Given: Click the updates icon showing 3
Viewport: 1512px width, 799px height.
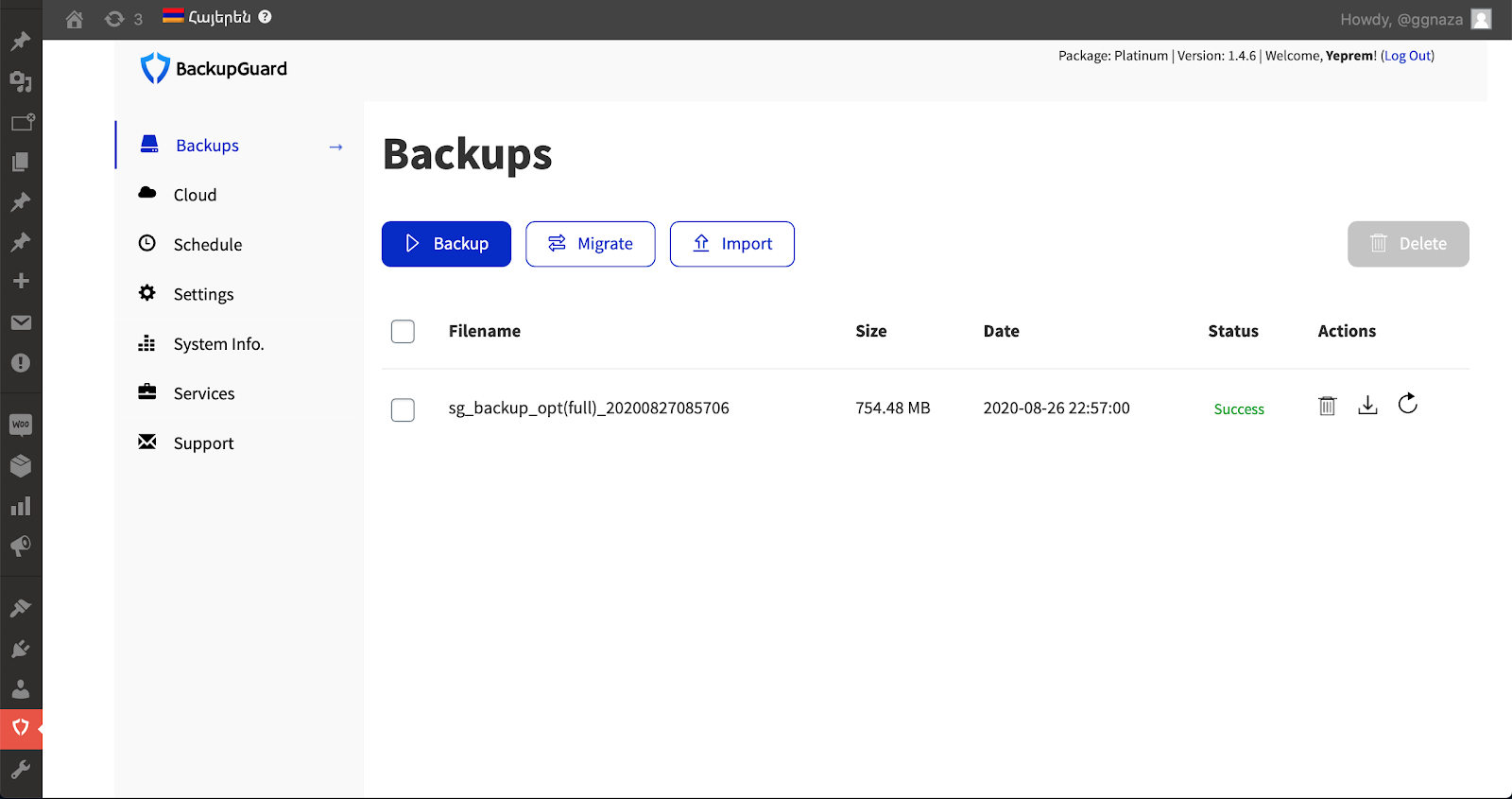Looking at the screenshot, I should 124,19.
